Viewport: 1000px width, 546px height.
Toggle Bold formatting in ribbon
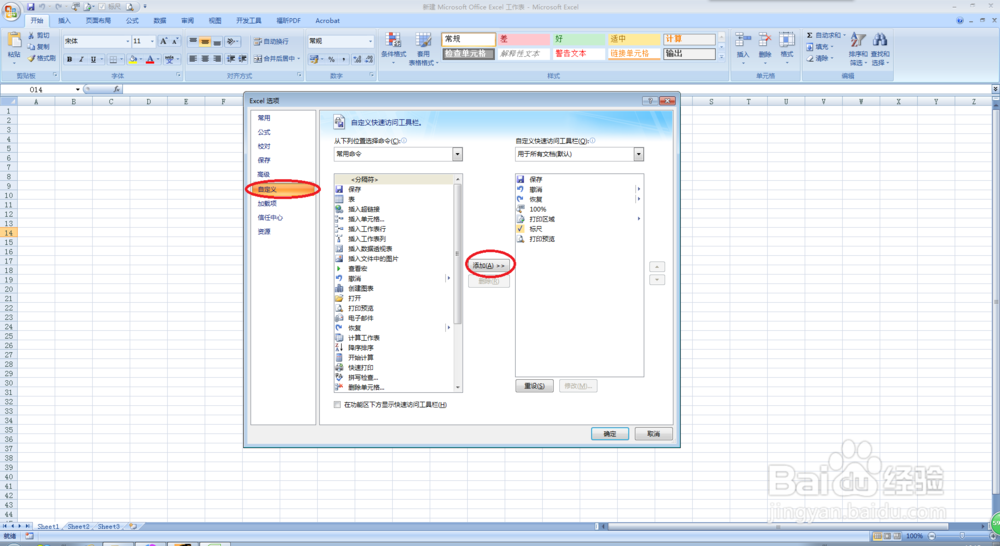coord(70,59)
